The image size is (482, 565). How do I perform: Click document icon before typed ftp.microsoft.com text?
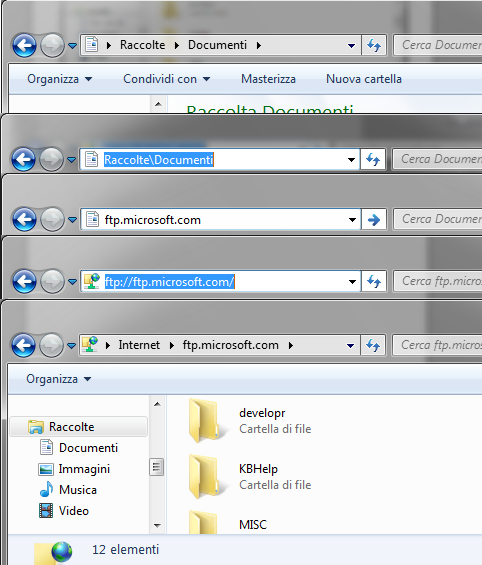click(92, 219)
